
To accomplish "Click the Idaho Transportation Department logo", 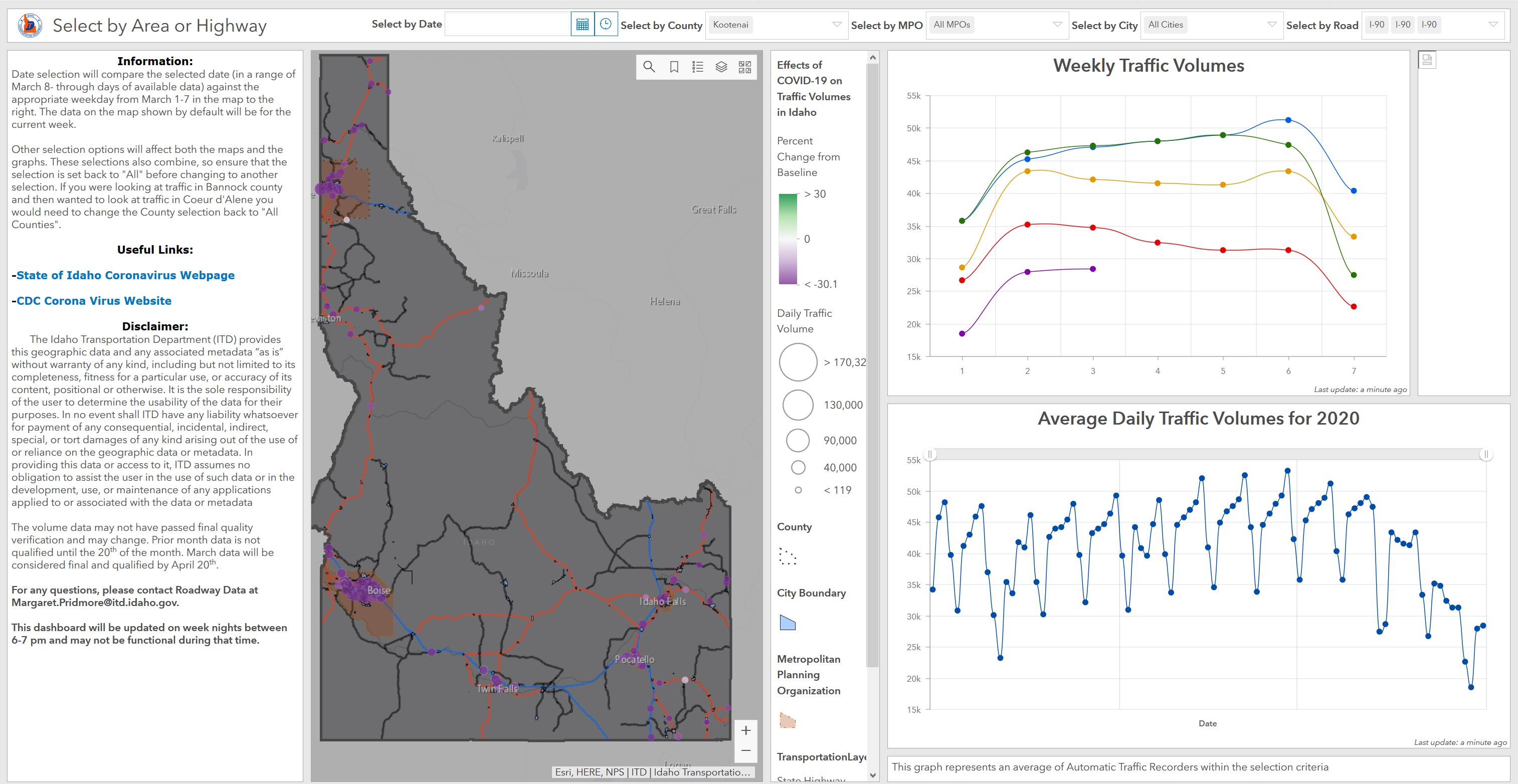I will [30, 26].
